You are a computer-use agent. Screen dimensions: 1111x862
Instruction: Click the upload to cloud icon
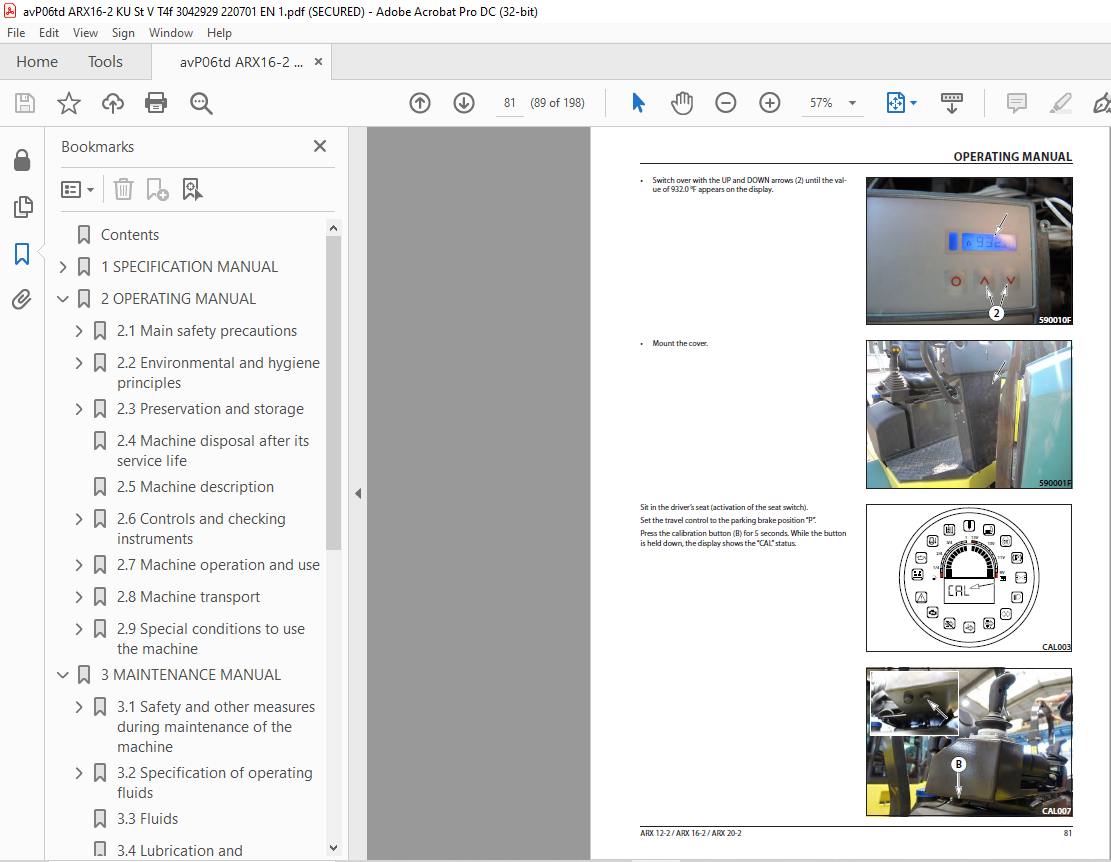(113, 103)
